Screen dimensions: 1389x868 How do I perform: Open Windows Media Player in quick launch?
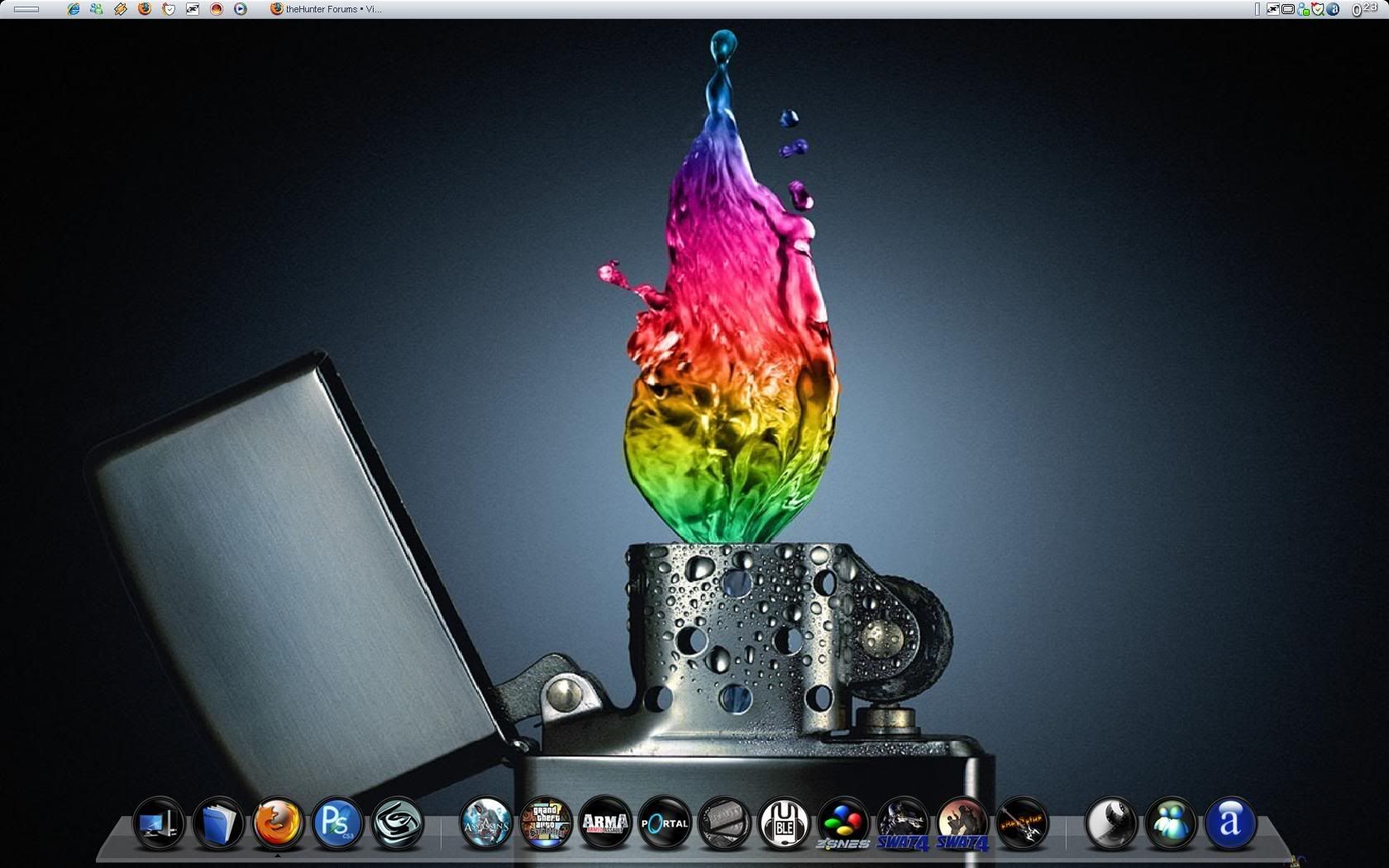[x=241, y=9]
